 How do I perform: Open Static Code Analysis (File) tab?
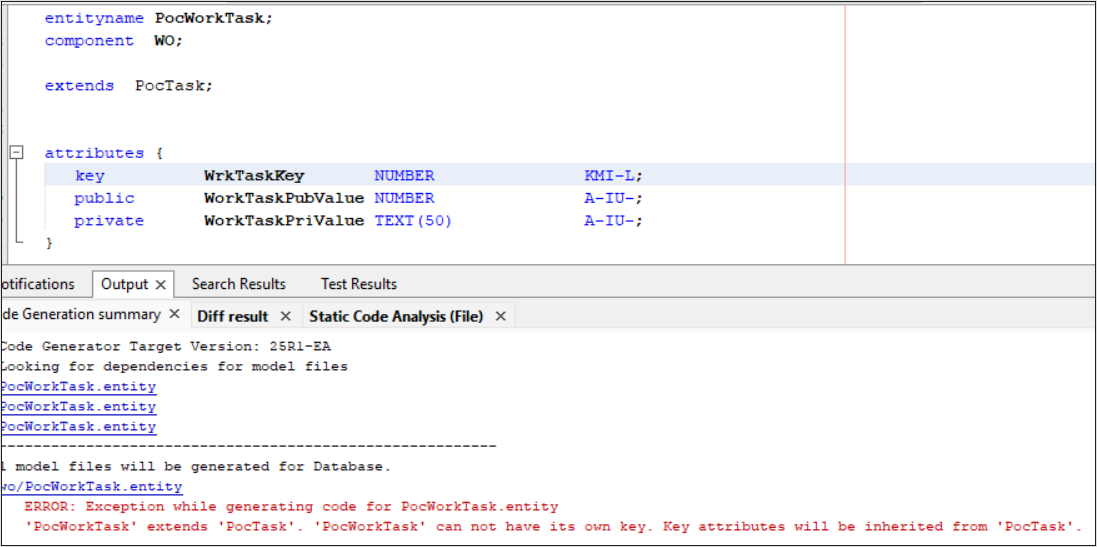click(x=396, y=316)
